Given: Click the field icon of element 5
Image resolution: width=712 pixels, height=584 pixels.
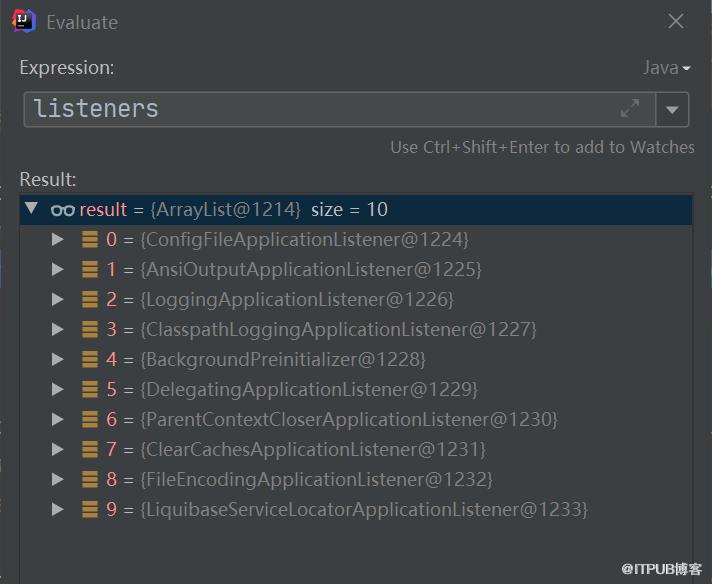Looking at the screenshot, I should coord(89,389).
